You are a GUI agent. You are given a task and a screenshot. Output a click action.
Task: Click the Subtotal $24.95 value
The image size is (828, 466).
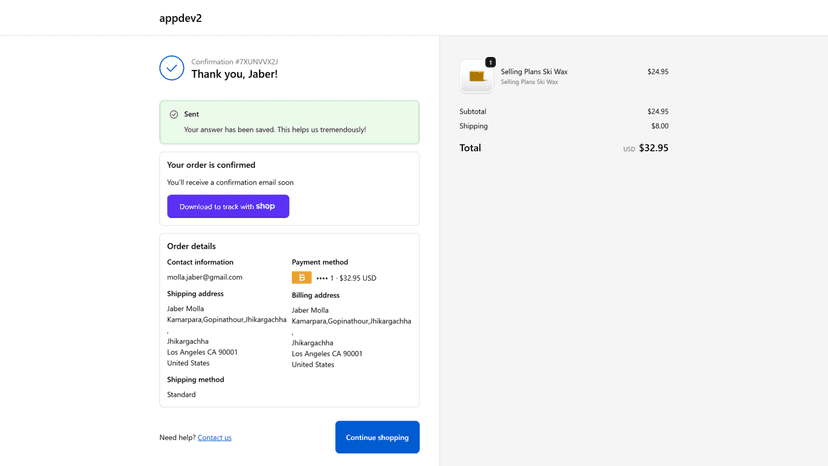point(657,111)
